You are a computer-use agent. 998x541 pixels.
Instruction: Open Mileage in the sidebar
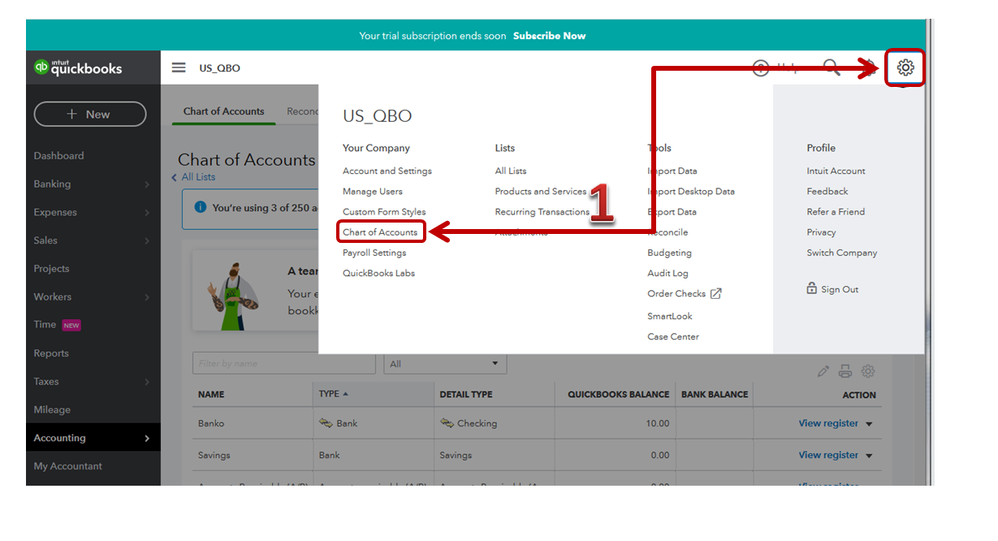click(x=52, y=410)
